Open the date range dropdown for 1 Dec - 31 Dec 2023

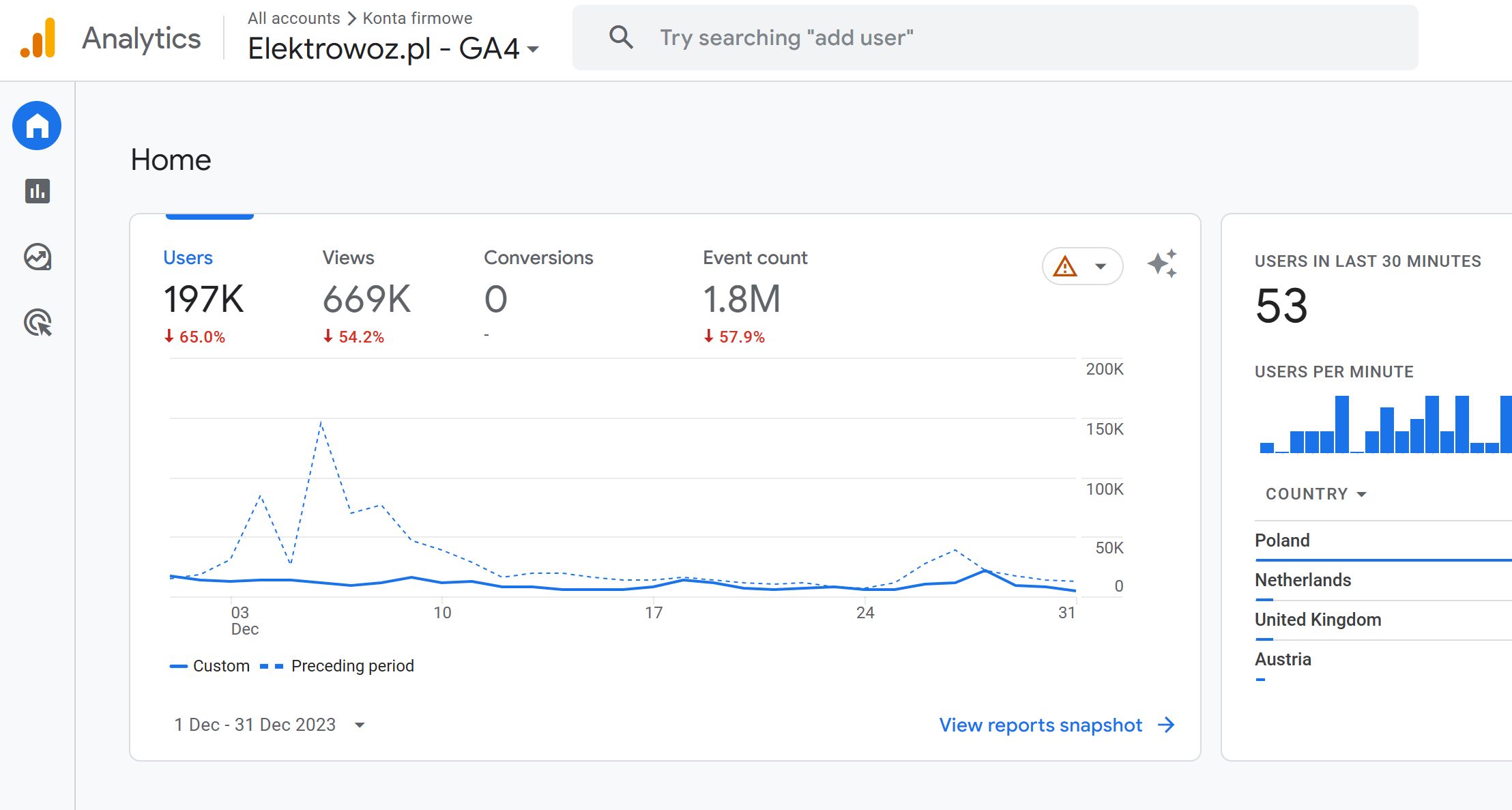pos(270,725)
